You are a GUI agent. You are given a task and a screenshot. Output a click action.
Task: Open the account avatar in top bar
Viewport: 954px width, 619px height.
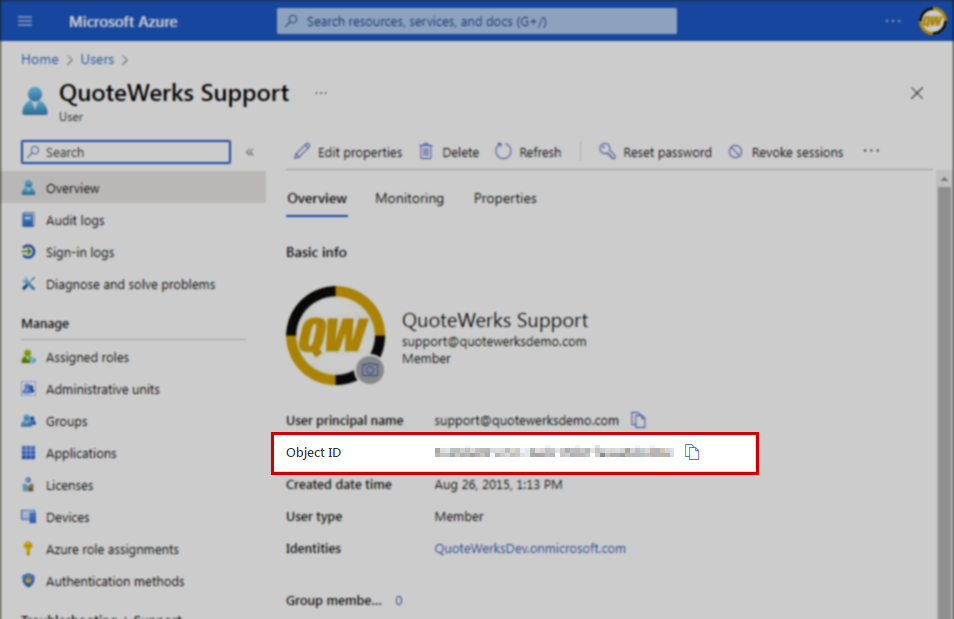932,21
